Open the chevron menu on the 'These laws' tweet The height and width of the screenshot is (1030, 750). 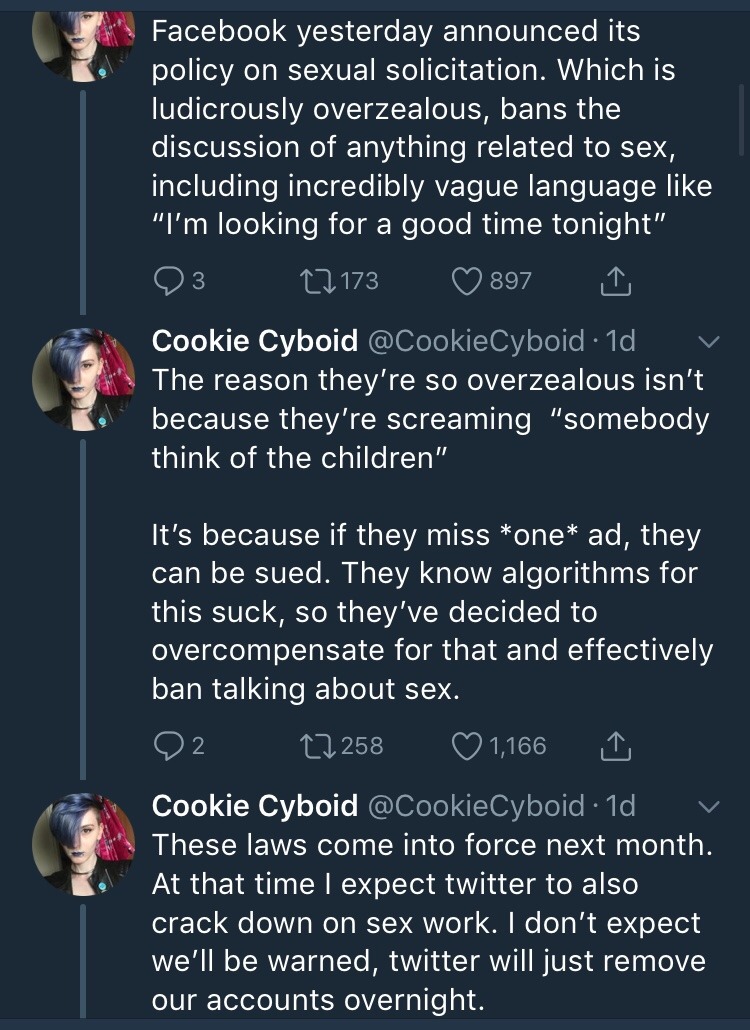[x=708, y=806]
